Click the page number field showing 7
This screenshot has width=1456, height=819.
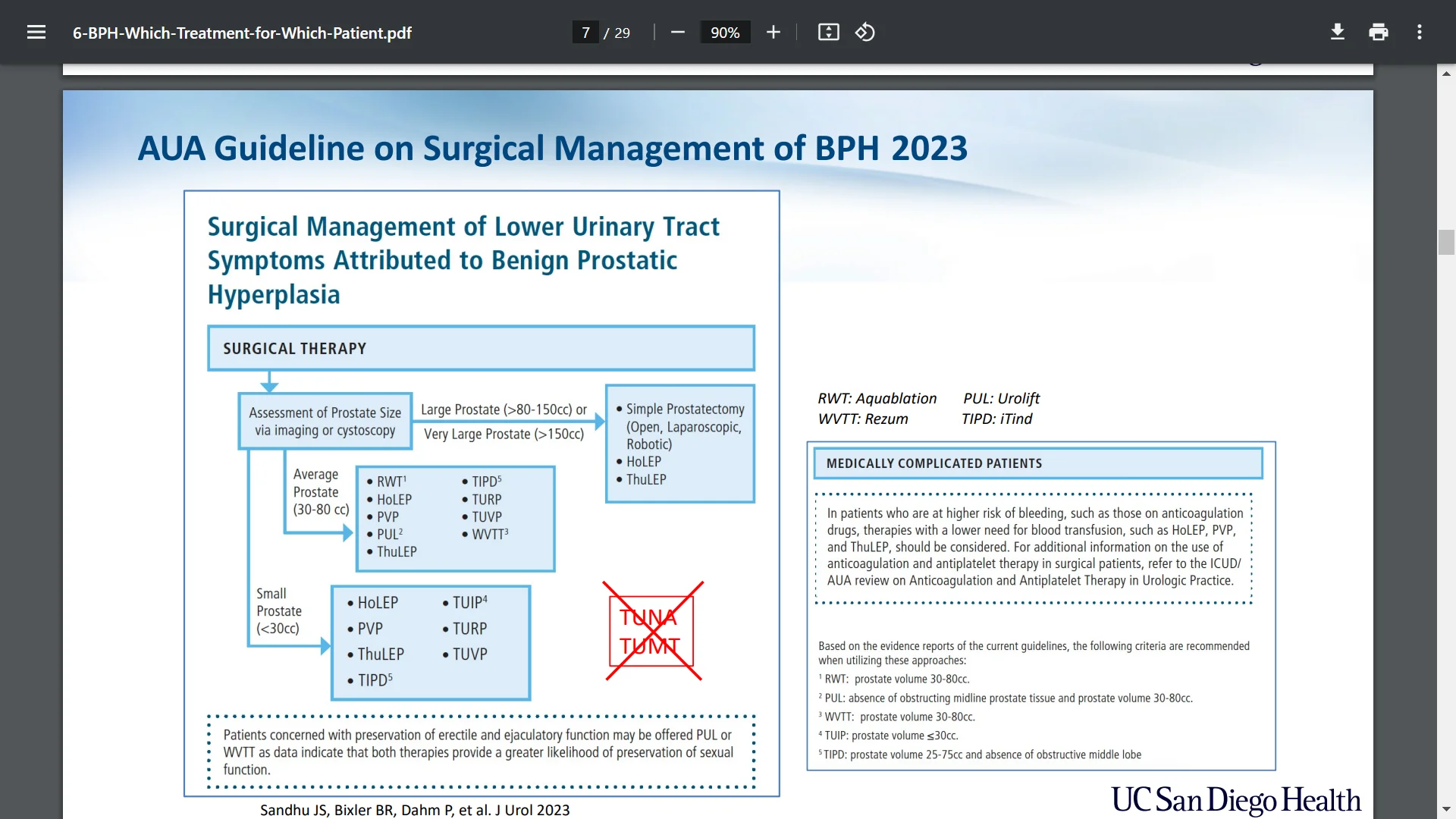pyautogui.click(x=585, y=33)
